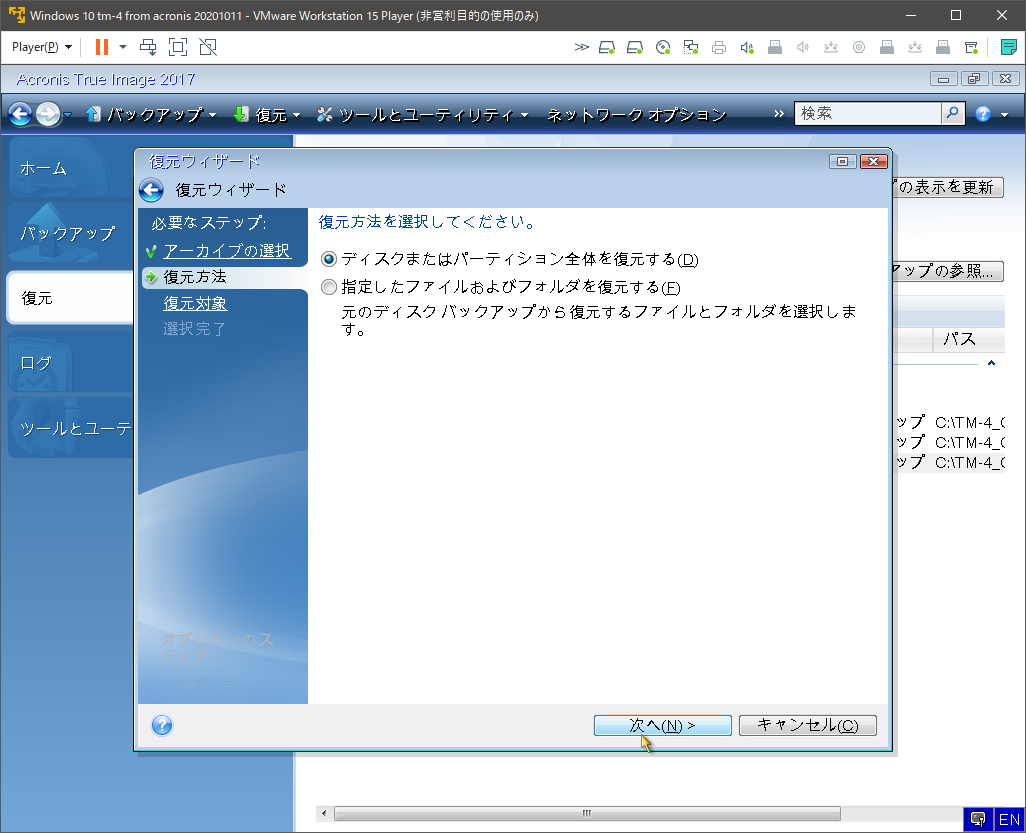Open help from the wizard footer icon
This screenshot has height=833, width=1026.
(x=162, y=725)
